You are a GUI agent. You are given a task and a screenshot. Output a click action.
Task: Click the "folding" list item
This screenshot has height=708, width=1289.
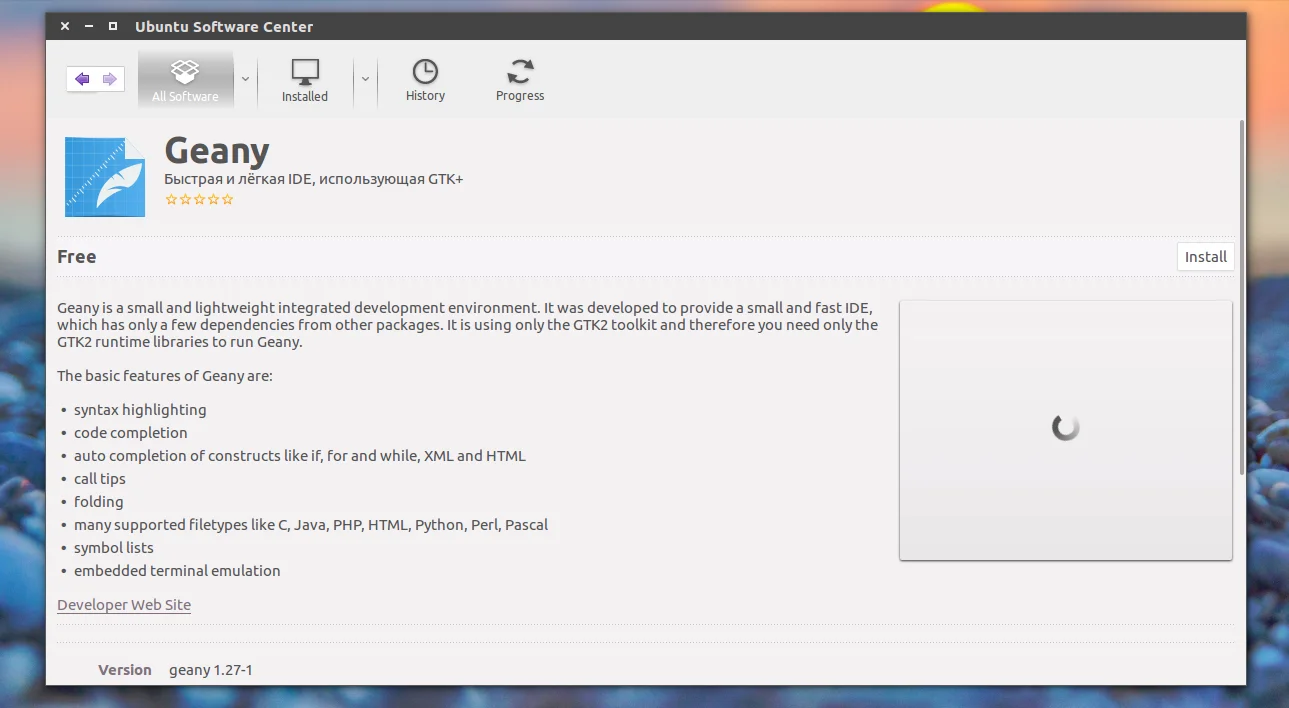tap(99, 502)
